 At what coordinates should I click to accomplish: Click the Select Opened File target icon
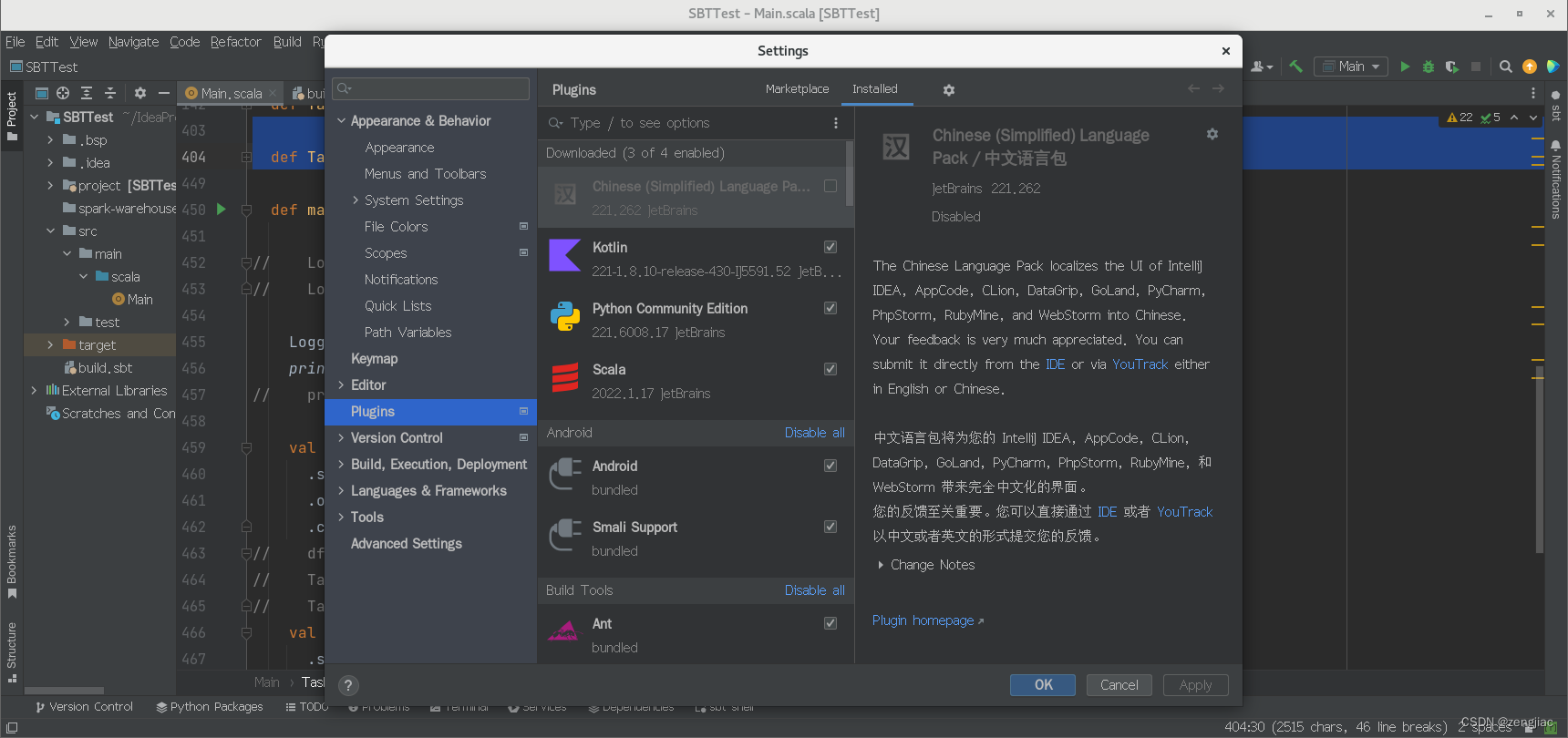(63, 93)
